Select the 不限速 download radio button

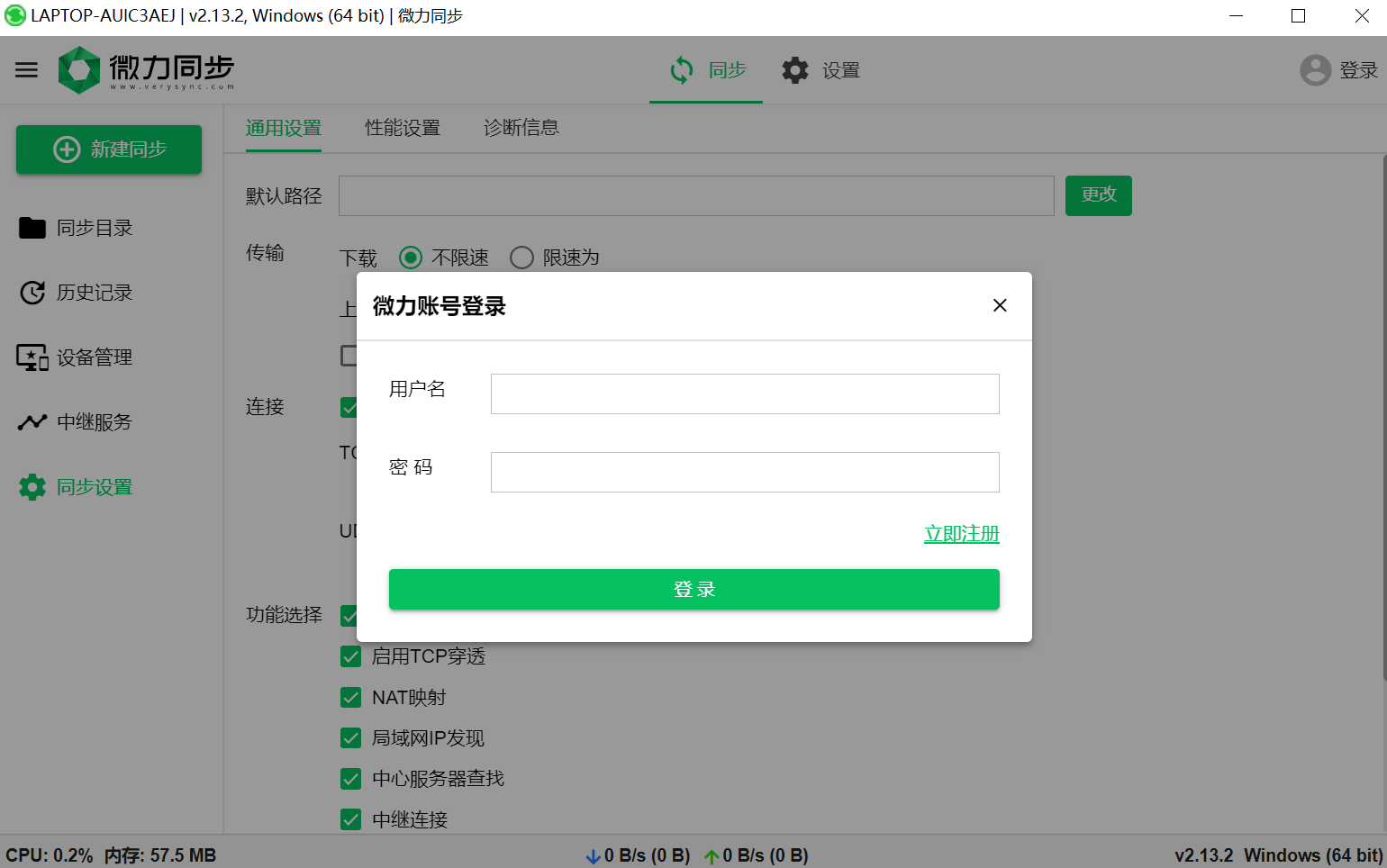coord(411,258)
